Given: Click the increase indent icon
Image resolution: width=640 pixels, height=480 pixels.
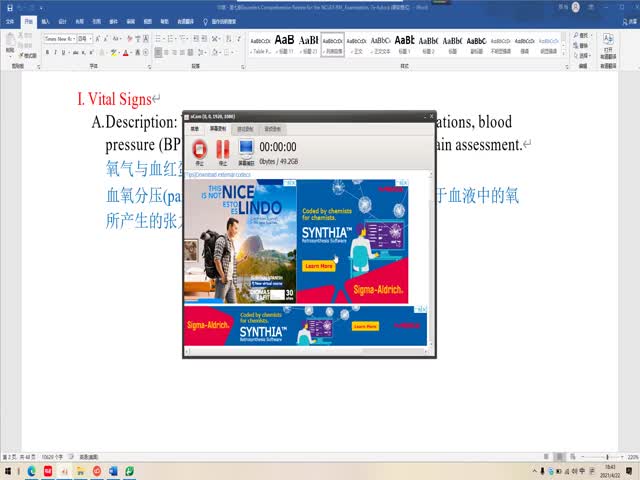Looking at the screenshot, I should pyautogui.click(x=204, y=39).
